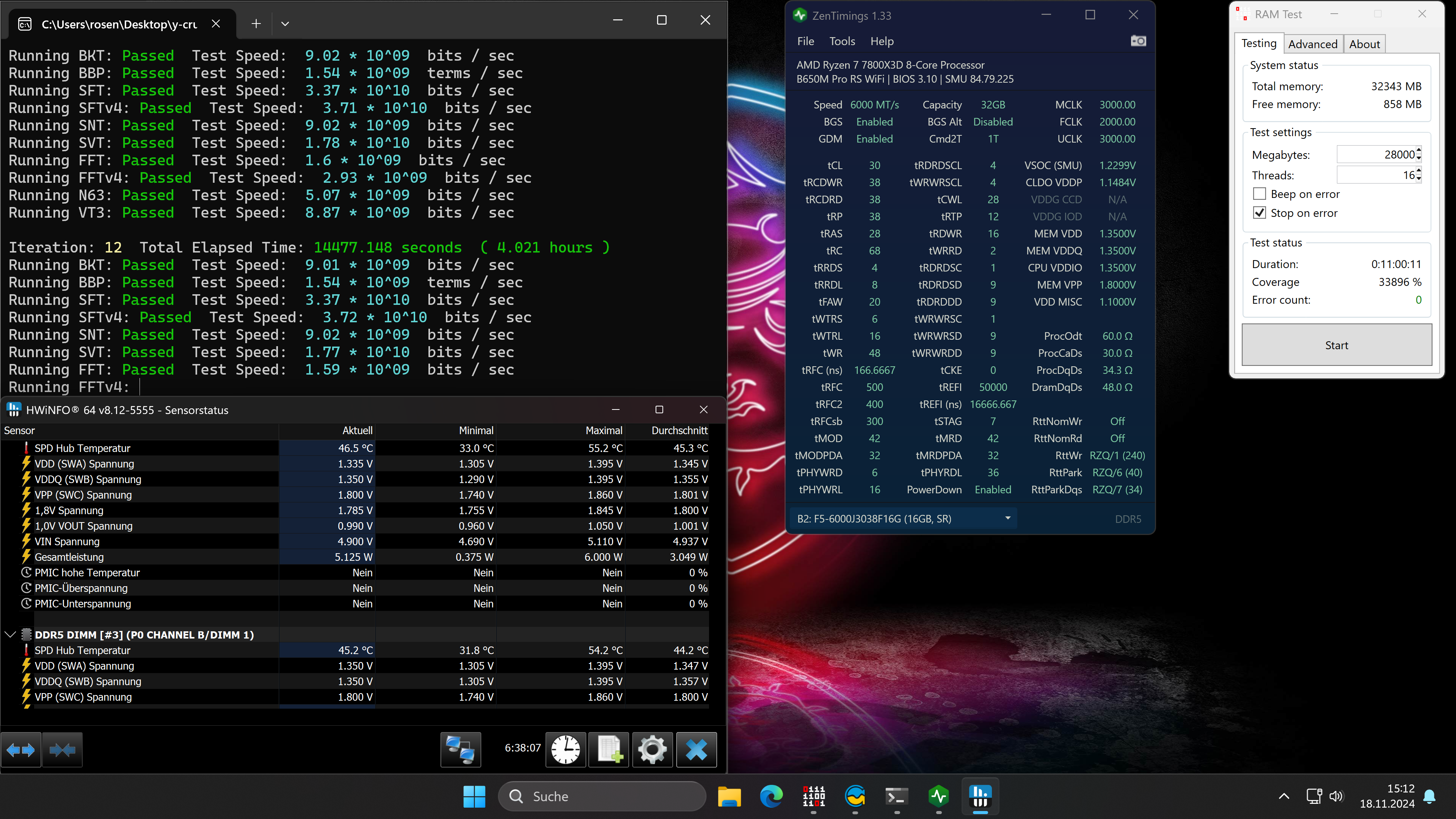Toggle Stop on error checkbox

coord(1259,212)
